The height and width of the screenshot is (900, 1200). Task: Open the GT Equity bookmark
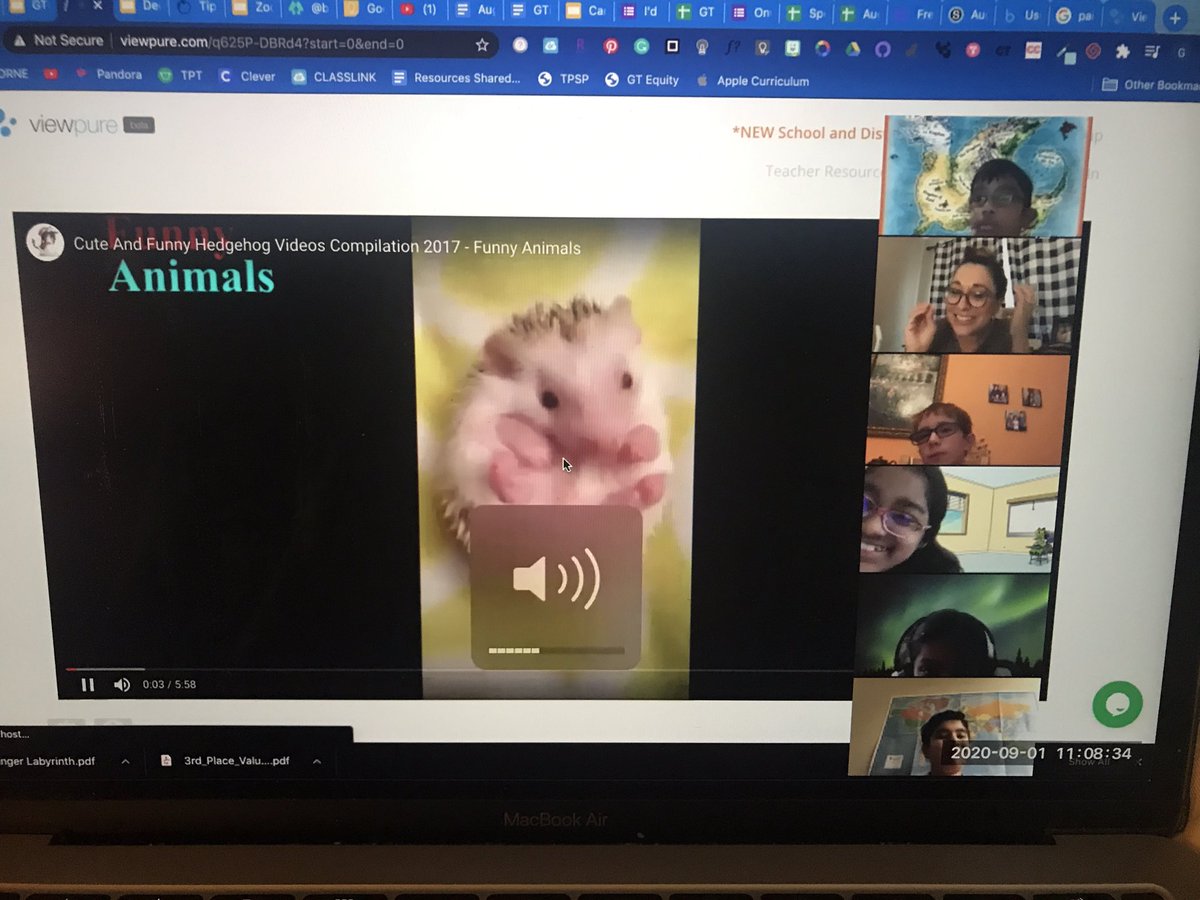642,80
